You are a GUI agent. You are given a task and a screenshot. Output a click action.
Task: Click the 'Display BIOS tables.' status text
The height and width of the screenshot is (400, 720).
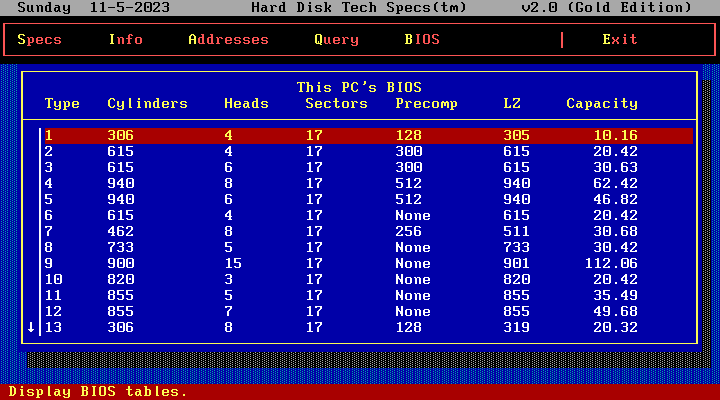pos(98,392)
